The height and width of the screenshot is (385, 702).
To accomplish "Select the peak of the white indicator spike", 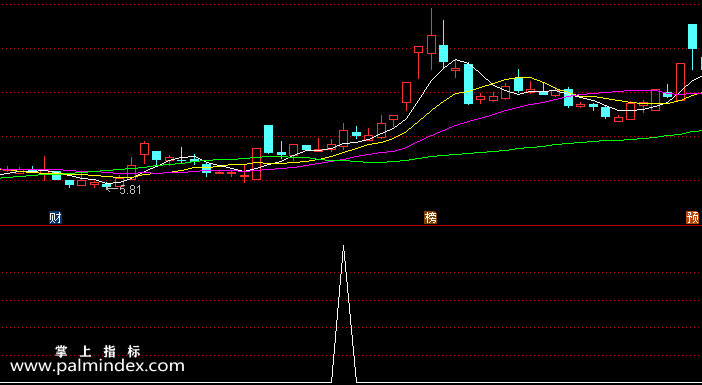I will click(343, 247).
